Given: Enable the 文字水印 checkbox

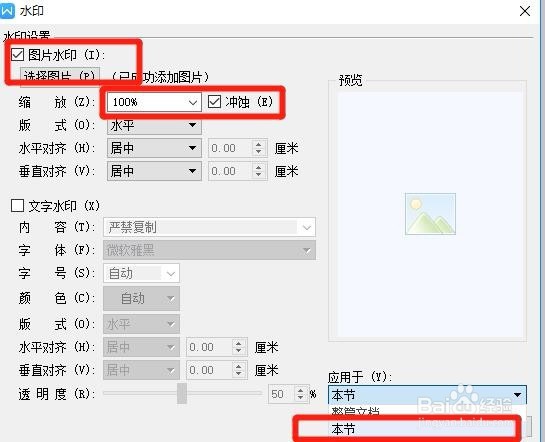Looking at the screenshot, I should [x=17, y=205].
